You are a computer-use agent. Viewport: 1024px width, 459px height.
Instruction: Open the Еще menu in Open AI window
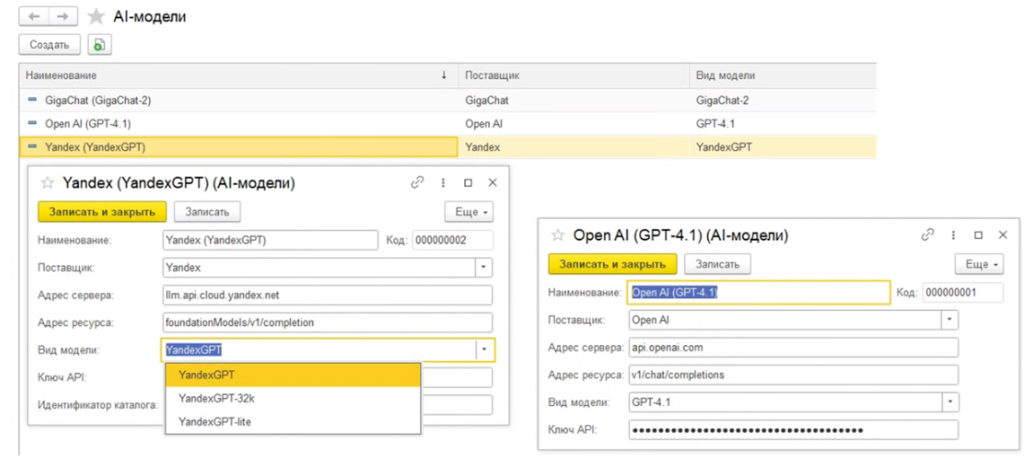point(979,264)
